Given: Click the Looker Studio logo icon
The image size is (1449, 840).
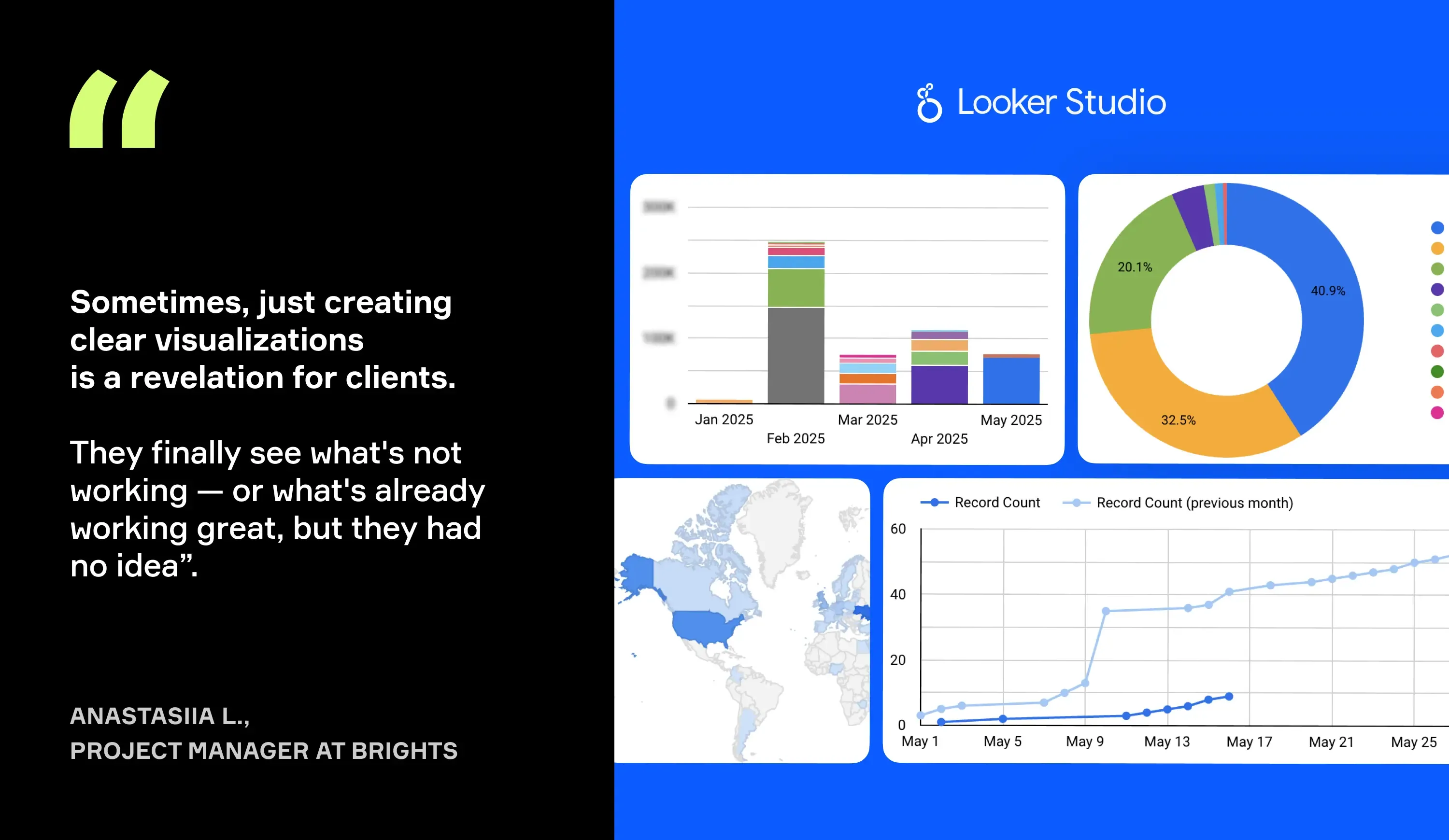Looking at the screenshot, I should pos(929,103).
